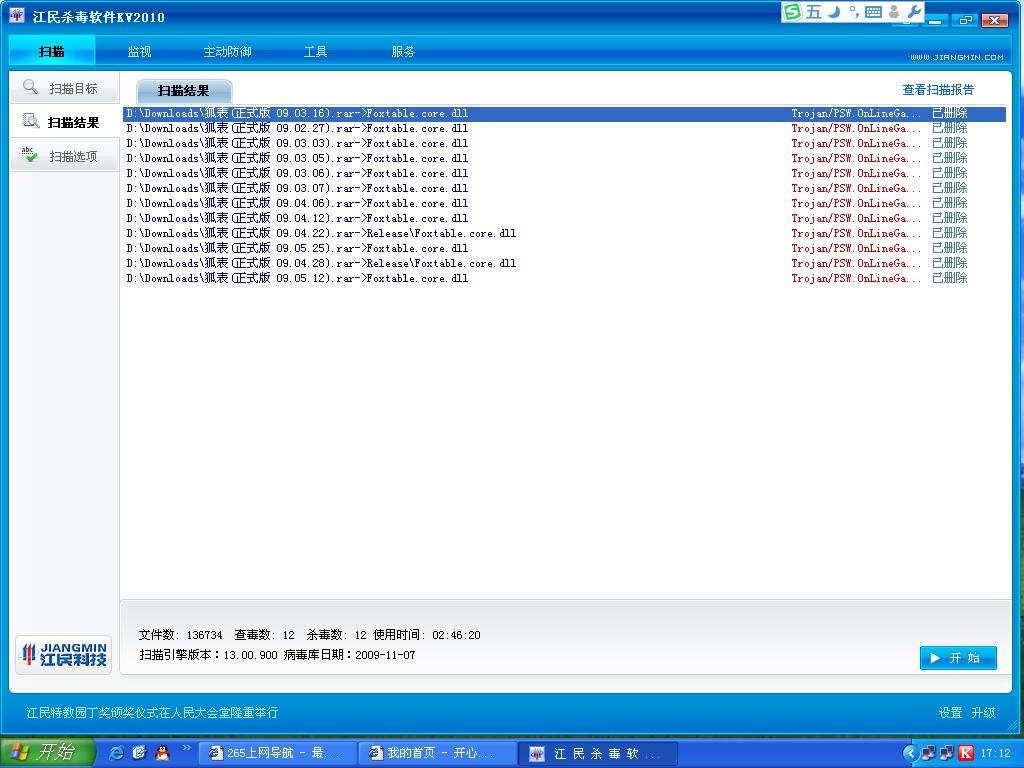This screenshot has width=1024, height=768.
Task: Open the 工具 main tab
Action: coord(315,51)
